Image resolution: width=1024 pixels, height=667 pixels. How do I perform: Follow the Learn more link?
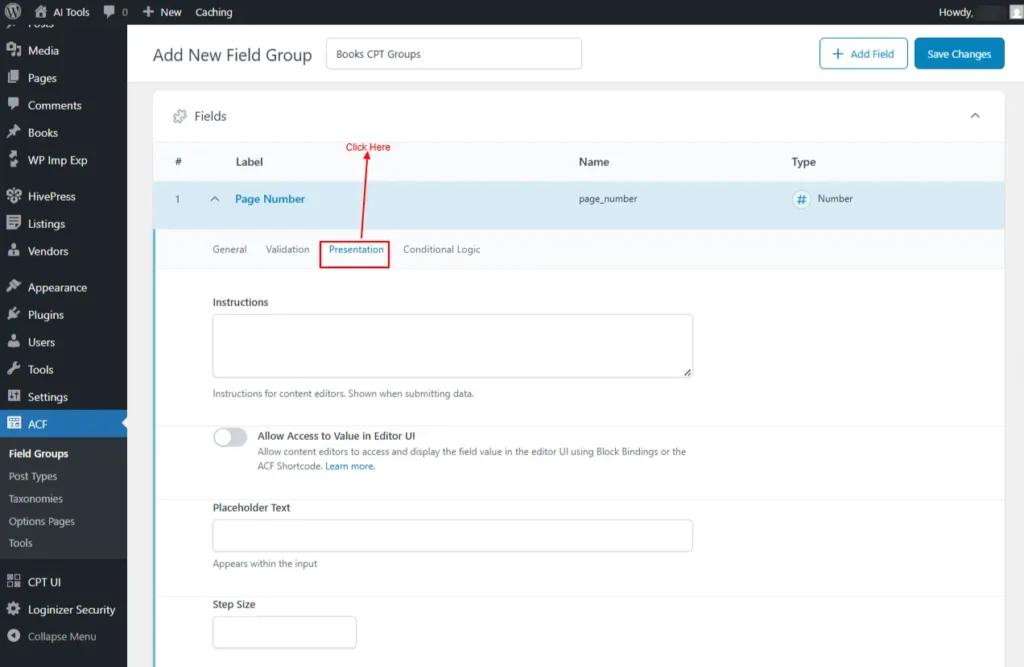coord(350,466)
